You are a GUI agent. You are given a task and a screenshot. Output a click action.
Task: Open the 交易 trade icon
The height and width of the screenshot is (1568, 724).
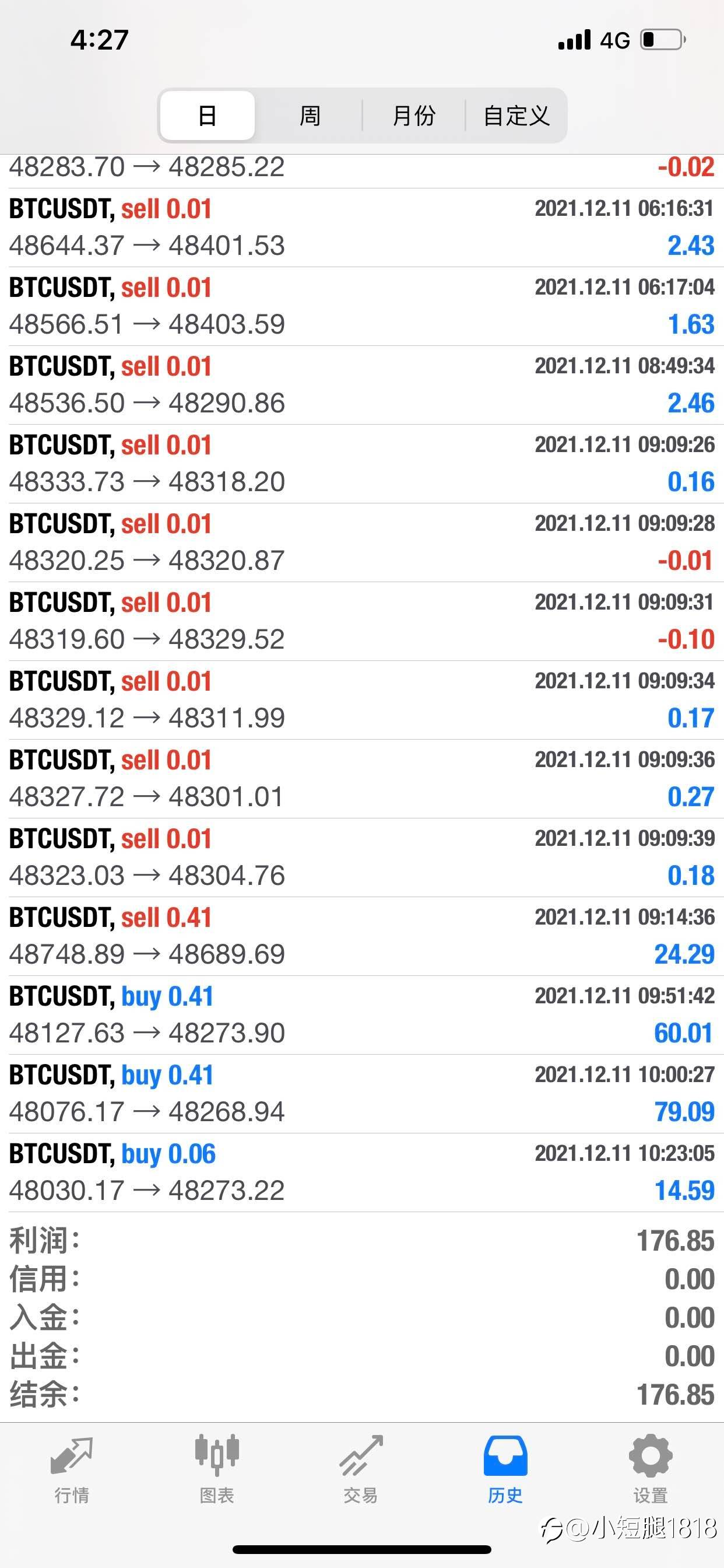361,1457
